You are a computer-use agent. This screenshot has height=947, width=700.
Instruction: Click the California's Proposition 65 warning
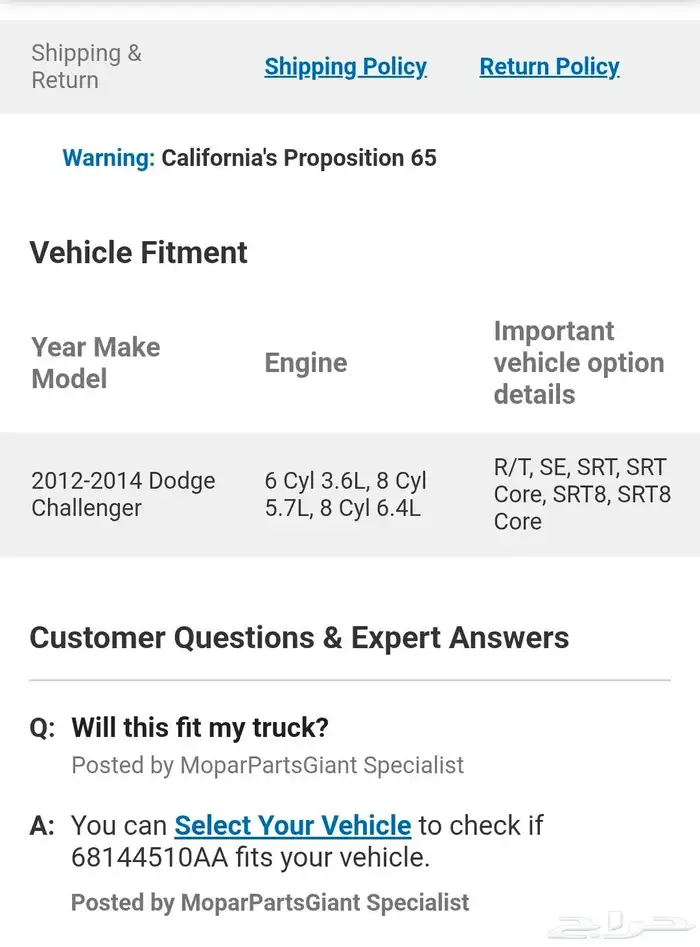click(249, 158)
